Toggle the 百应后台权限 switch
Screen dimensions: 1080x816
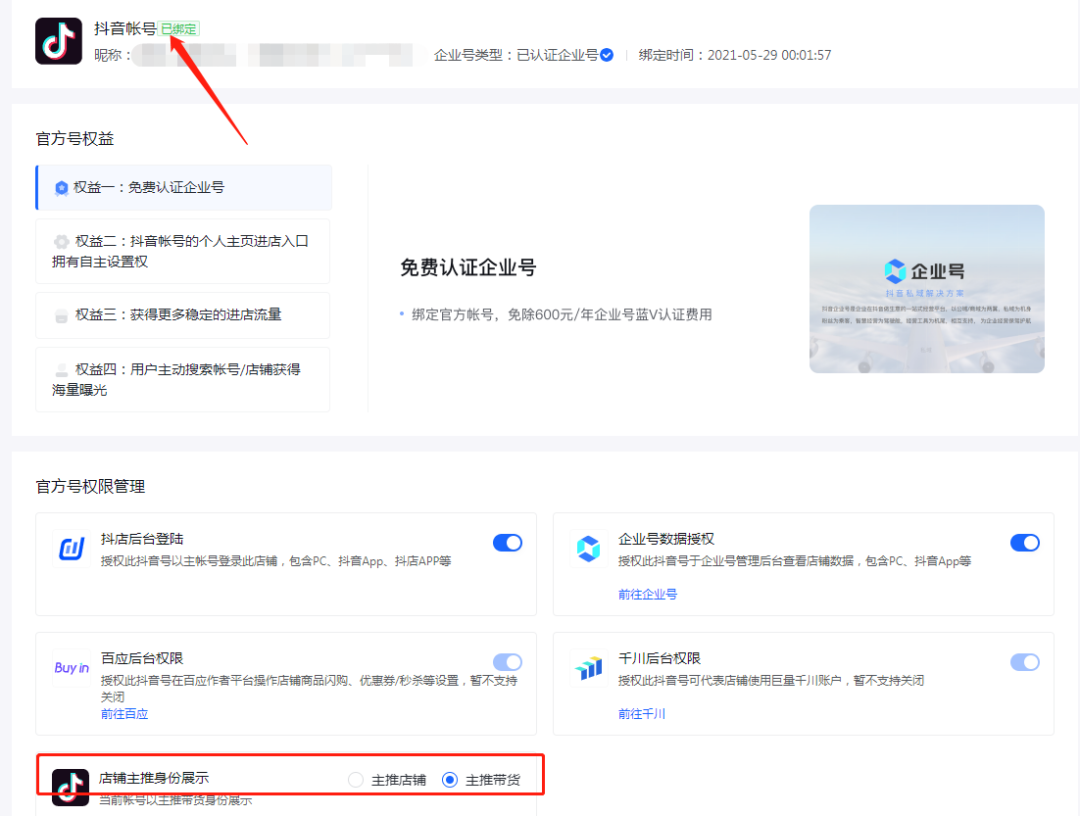point(508,662)
